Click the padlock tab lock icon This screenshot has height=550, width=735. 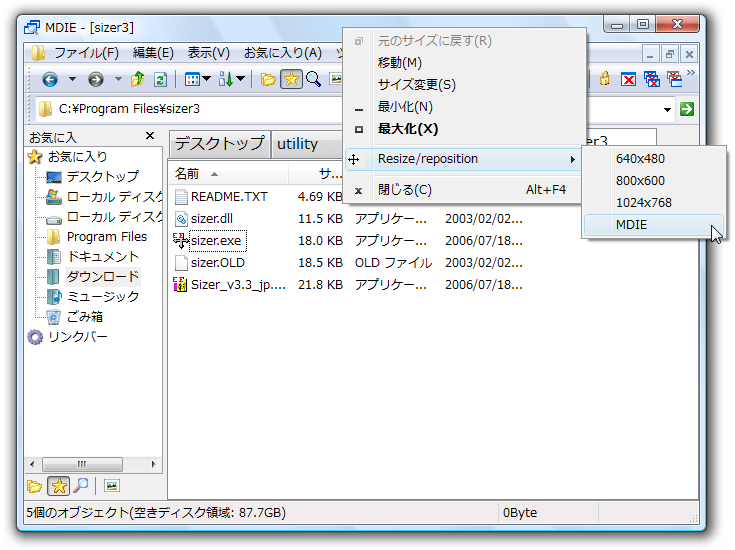tap(605, 78)
